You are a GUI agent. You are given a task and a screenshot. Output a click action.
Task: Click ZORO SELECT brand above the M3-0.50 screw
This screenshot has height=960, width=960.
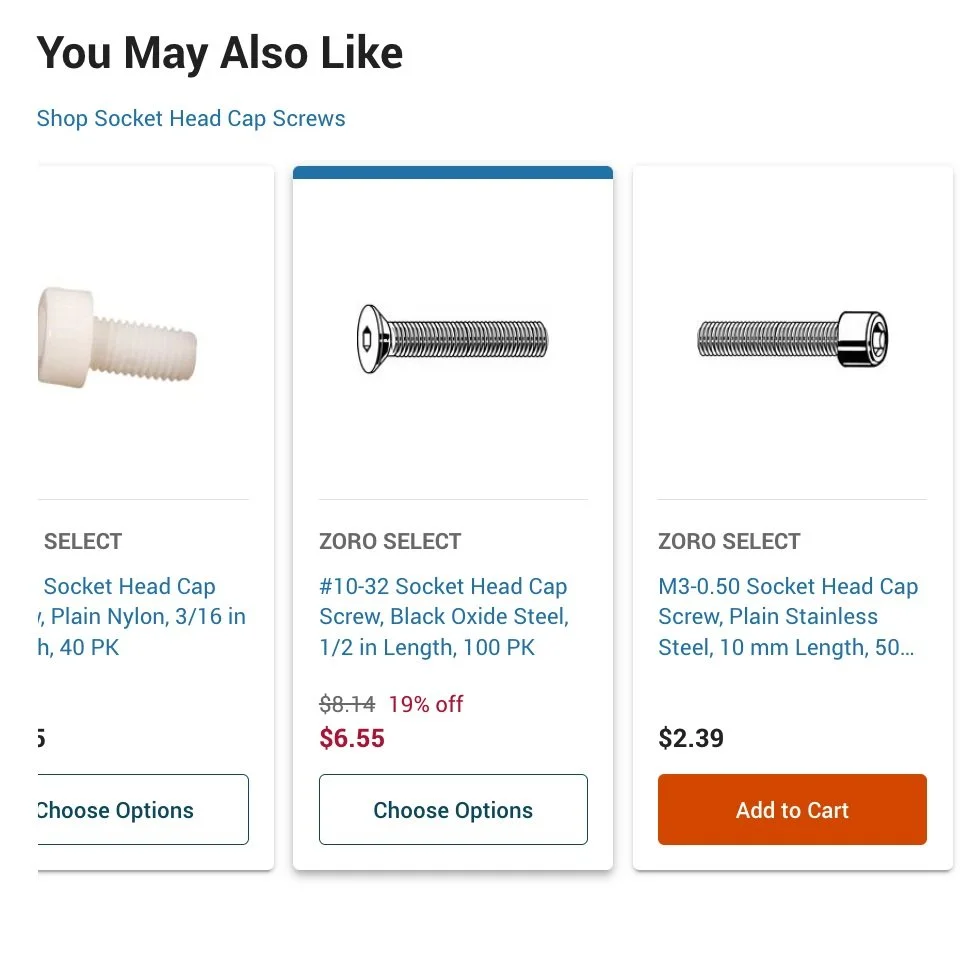(x=729, y=542)
